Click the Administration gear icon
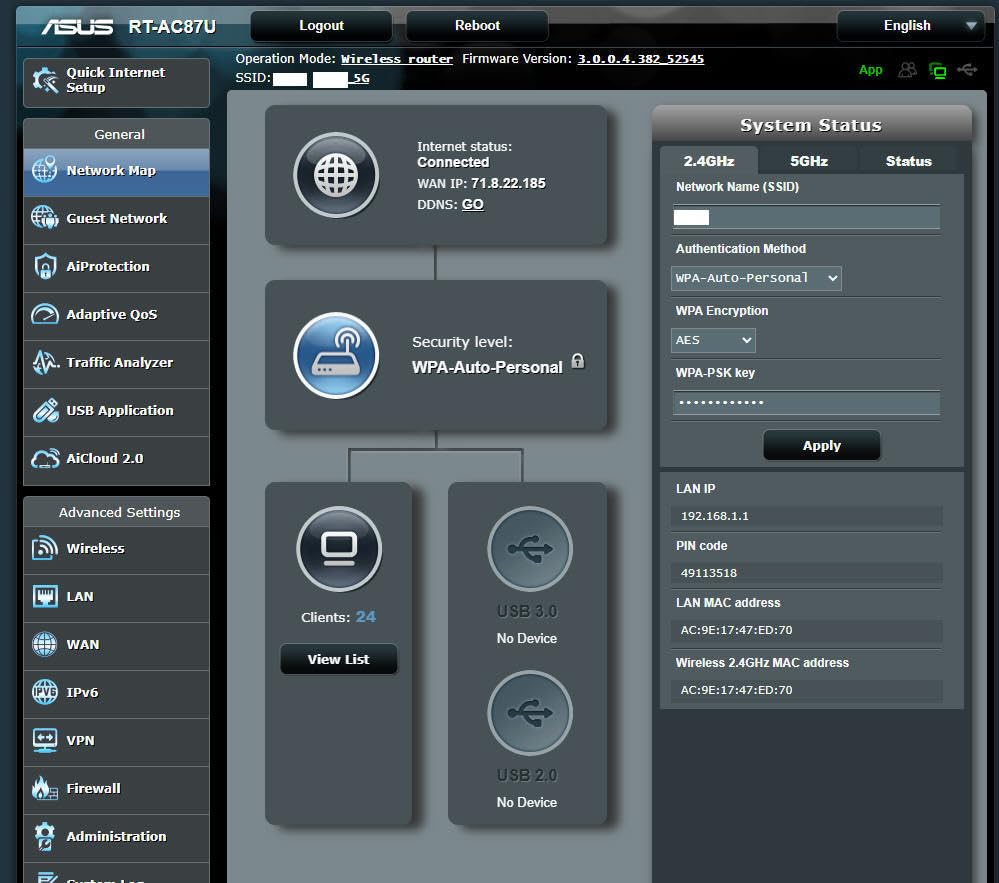The width and height of the screenshot is (999, 883). pyautogui.click(x=45, y=836)
